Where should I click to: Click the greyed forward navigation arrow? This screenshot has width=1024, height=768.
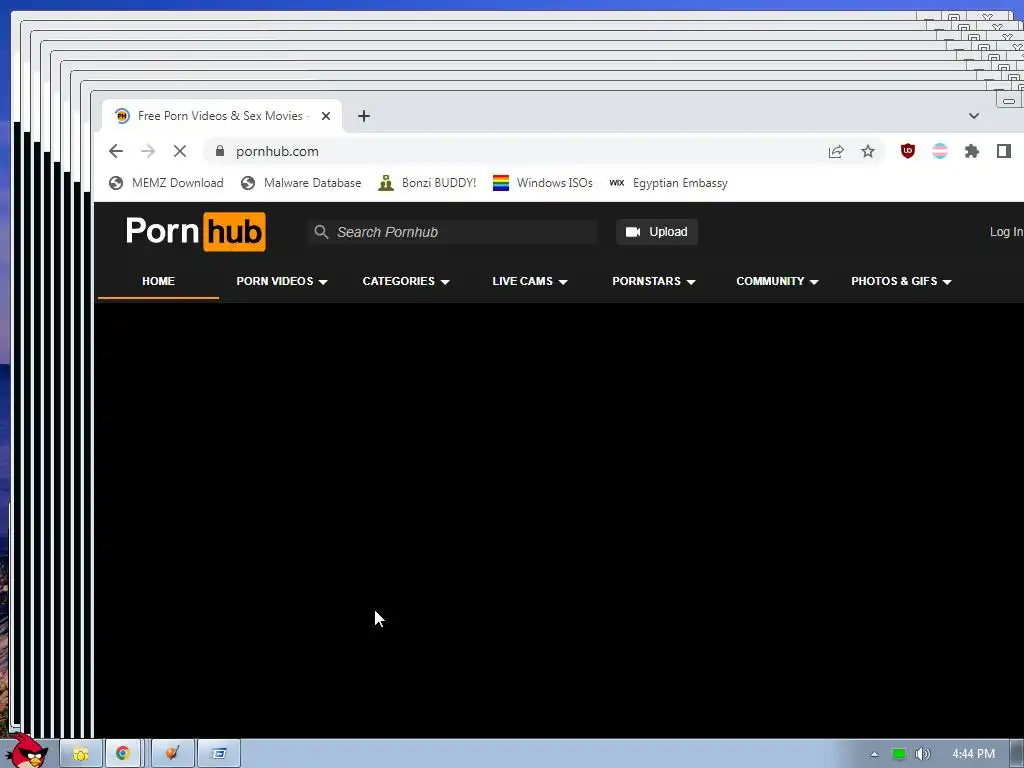click(148, 152)
